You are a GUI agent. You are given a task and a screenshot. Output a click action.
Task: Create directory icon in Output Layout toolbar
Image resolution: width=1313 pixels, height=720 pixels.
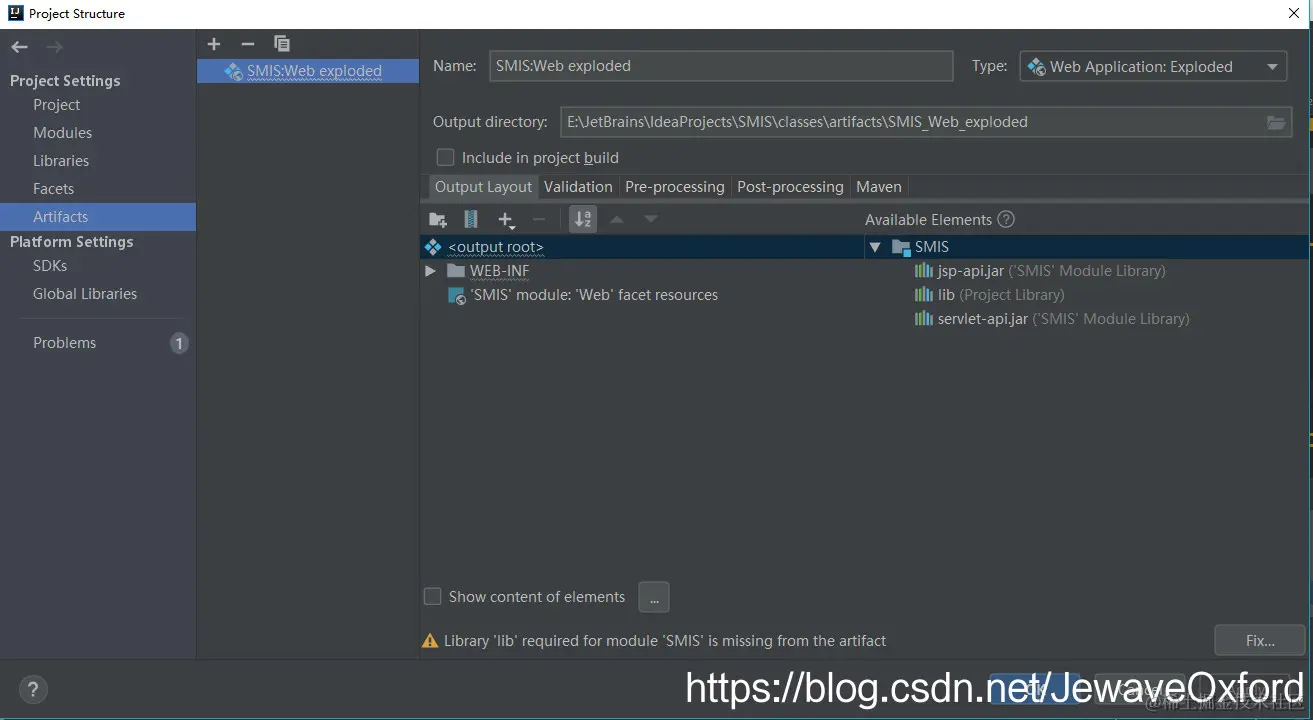click(x=438, y=219)
